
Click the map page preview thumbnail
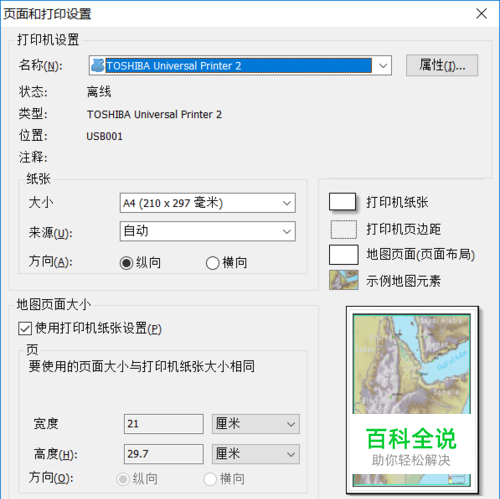(x=412, y=400)
